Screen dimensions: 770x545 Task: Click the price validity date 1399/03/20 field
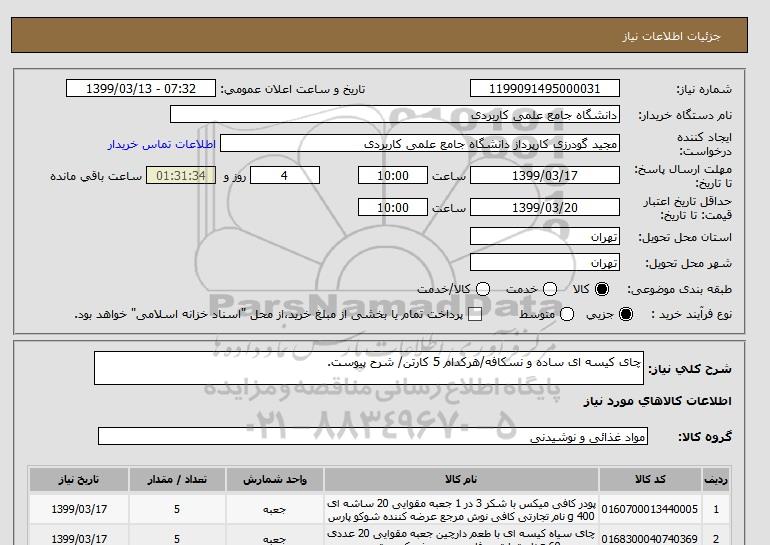click(x=545, y=207)
